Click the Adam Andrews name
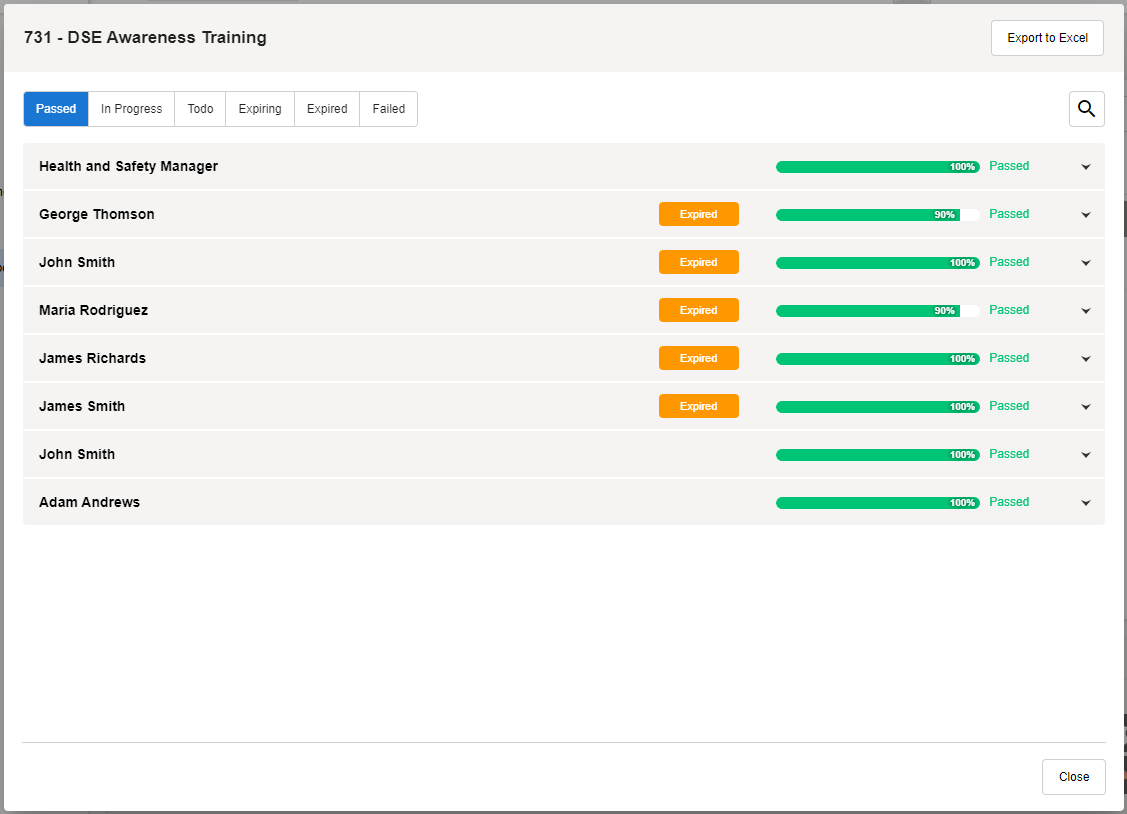Screen dimensions: 1127x814 click(89, 502)
